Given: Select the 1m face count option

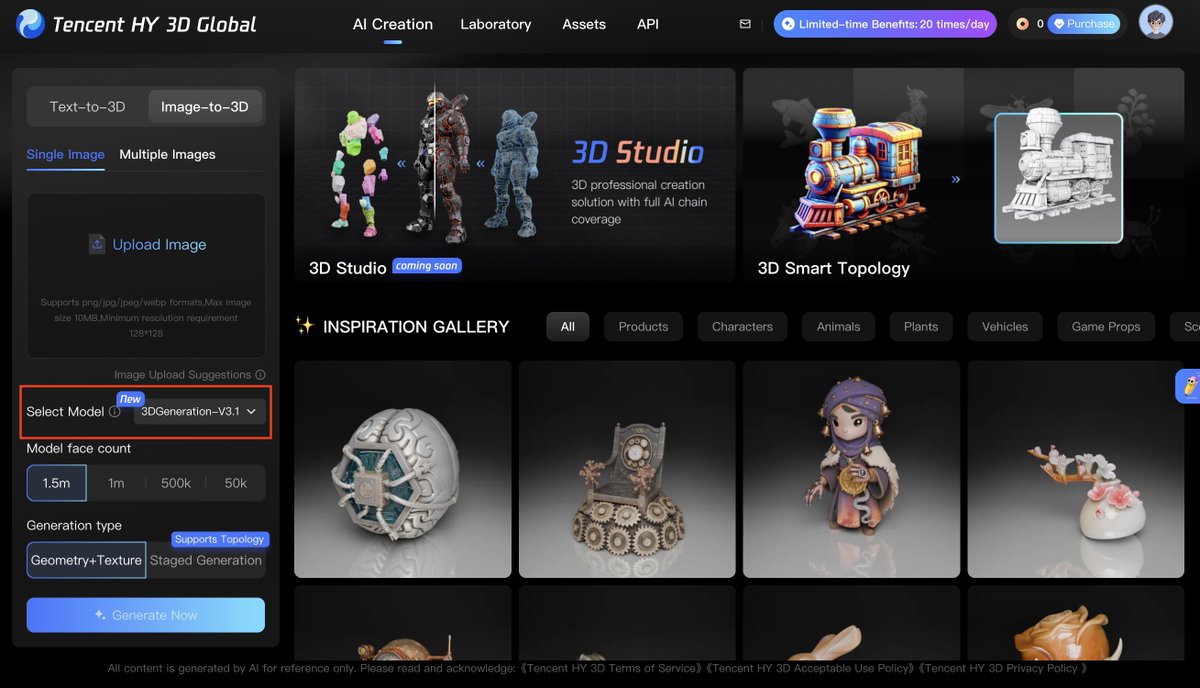Looking at the screenshot, I should point(116,483).
